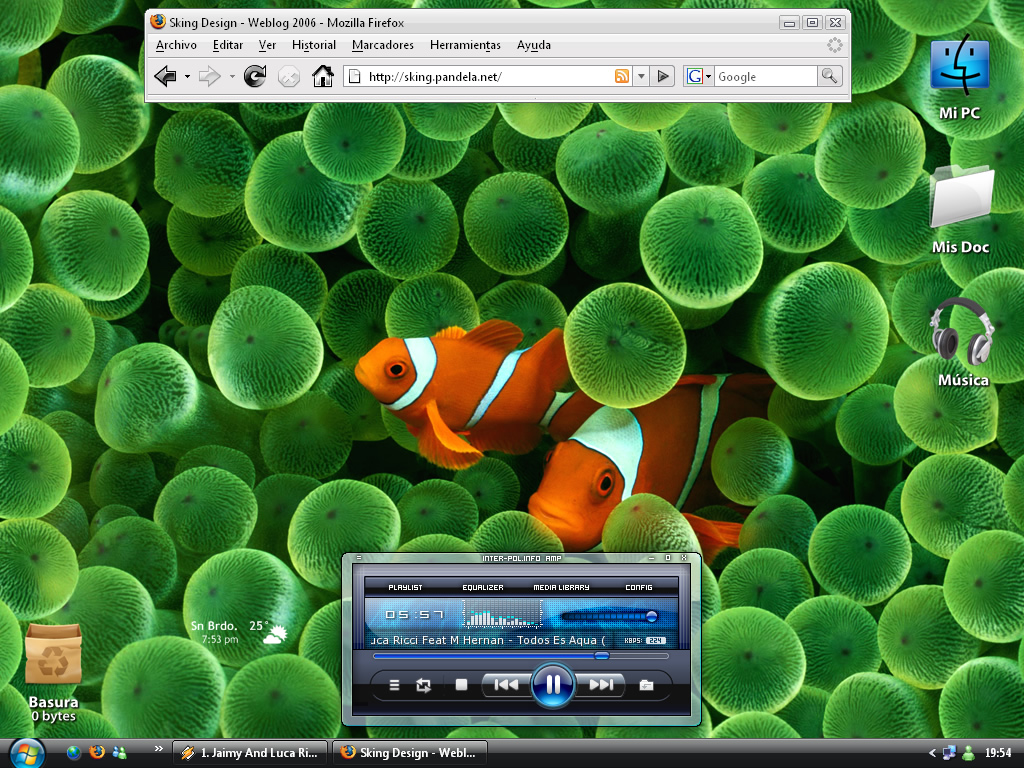
Task: Click the Forward arrow in Firefox
Action: (x=209, y=76)
